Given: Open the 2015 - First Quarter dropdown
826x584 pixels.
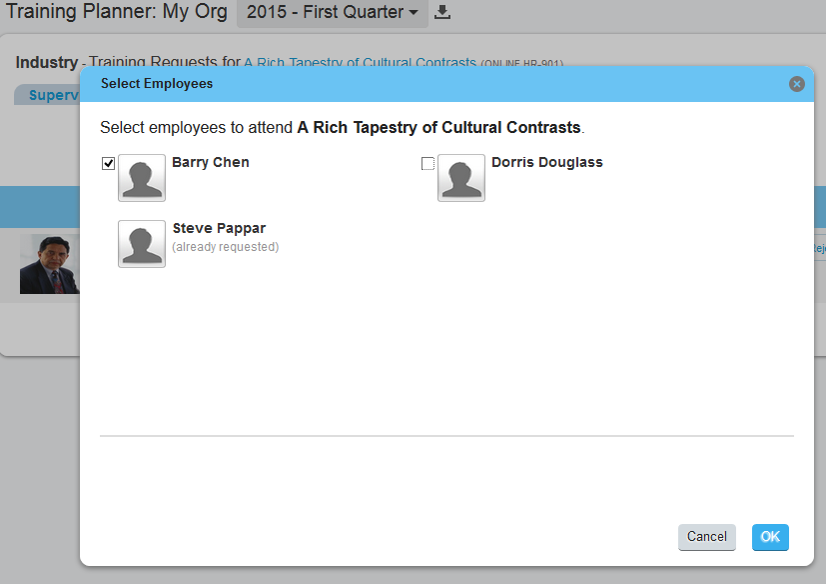Looking at the screenshot, I should click(332, 12).
